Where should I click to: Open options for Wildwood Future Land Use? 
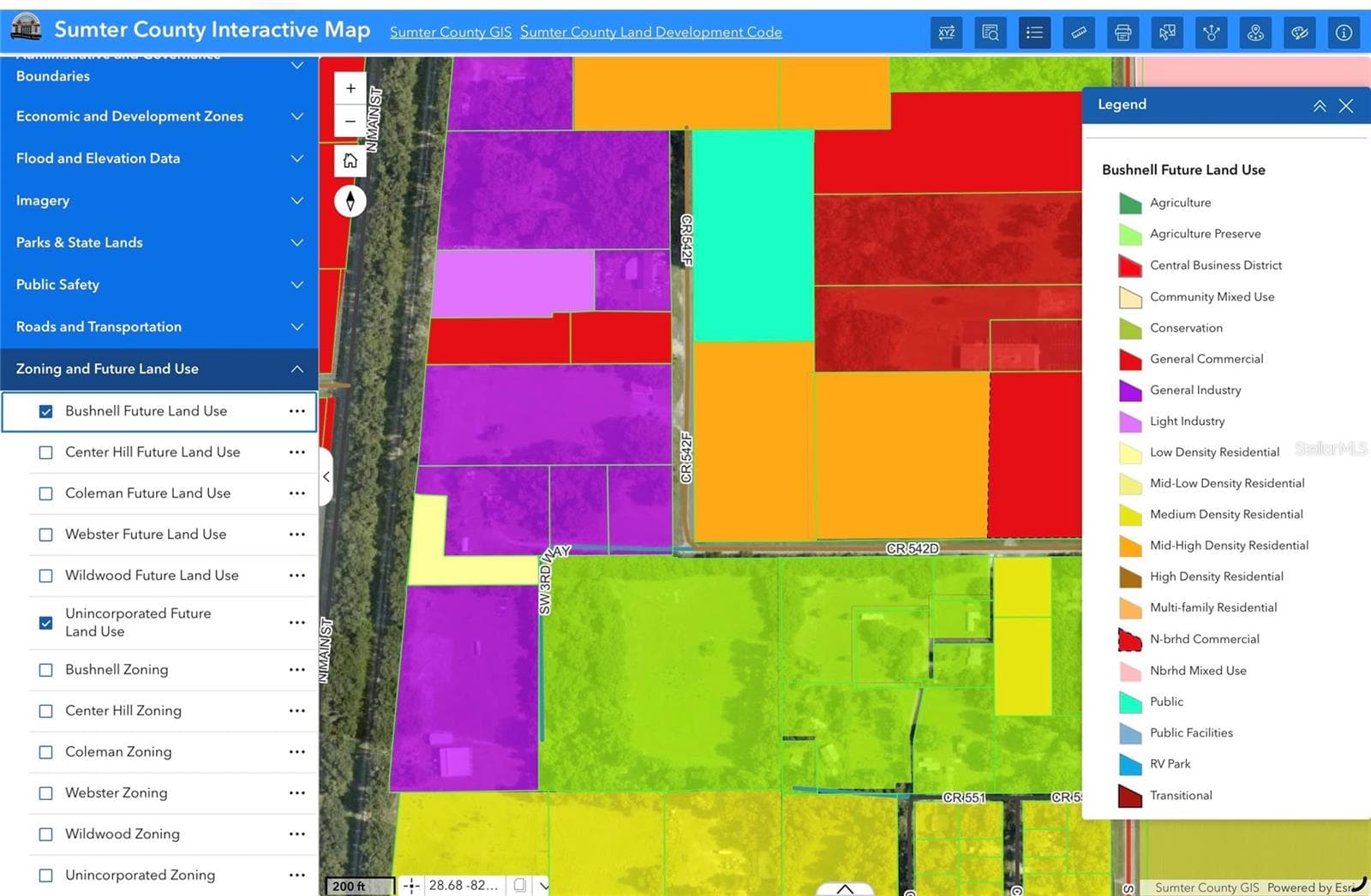(297, 576)
